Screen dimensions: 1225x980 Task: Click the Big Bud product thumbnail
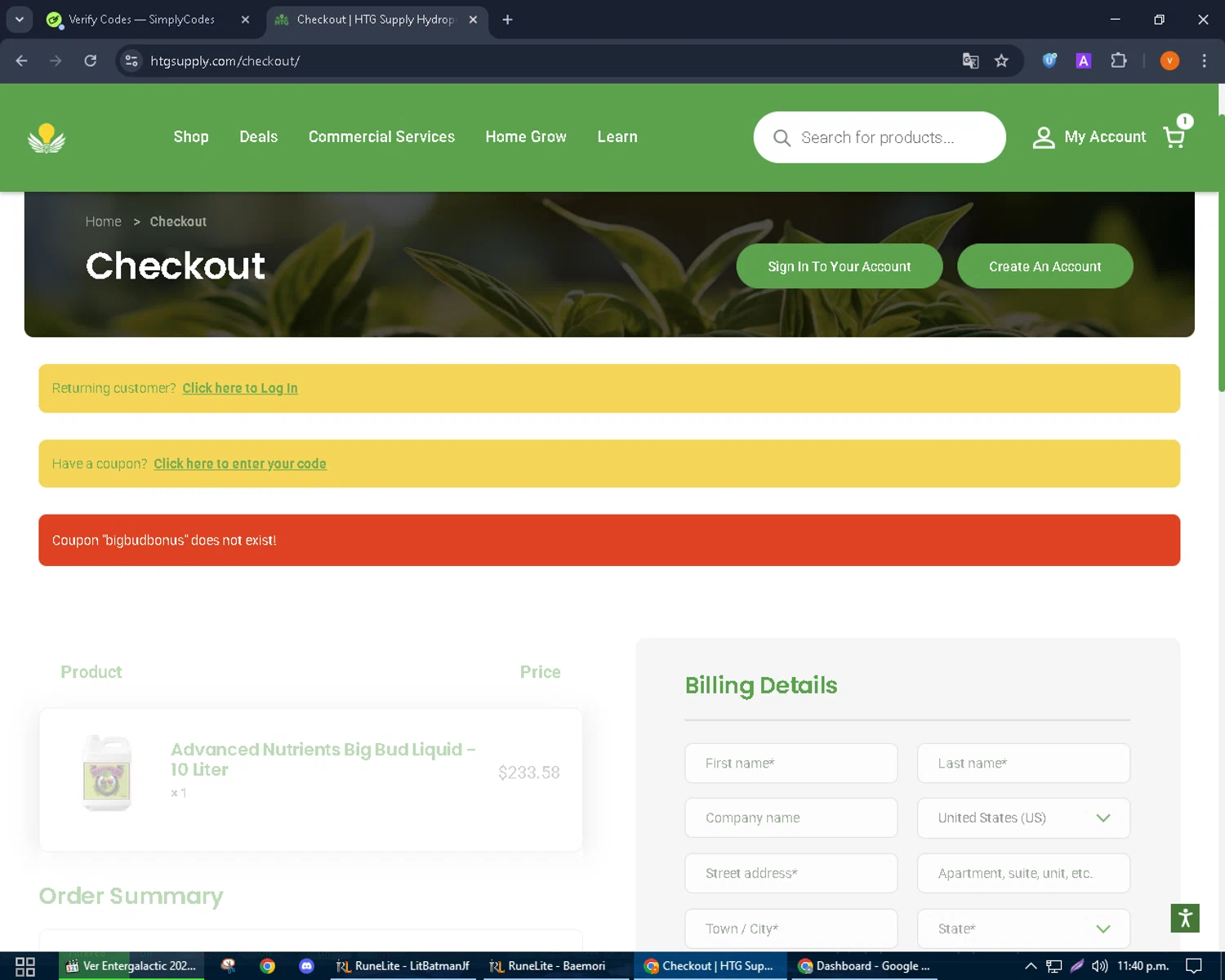tap(107, 773)
